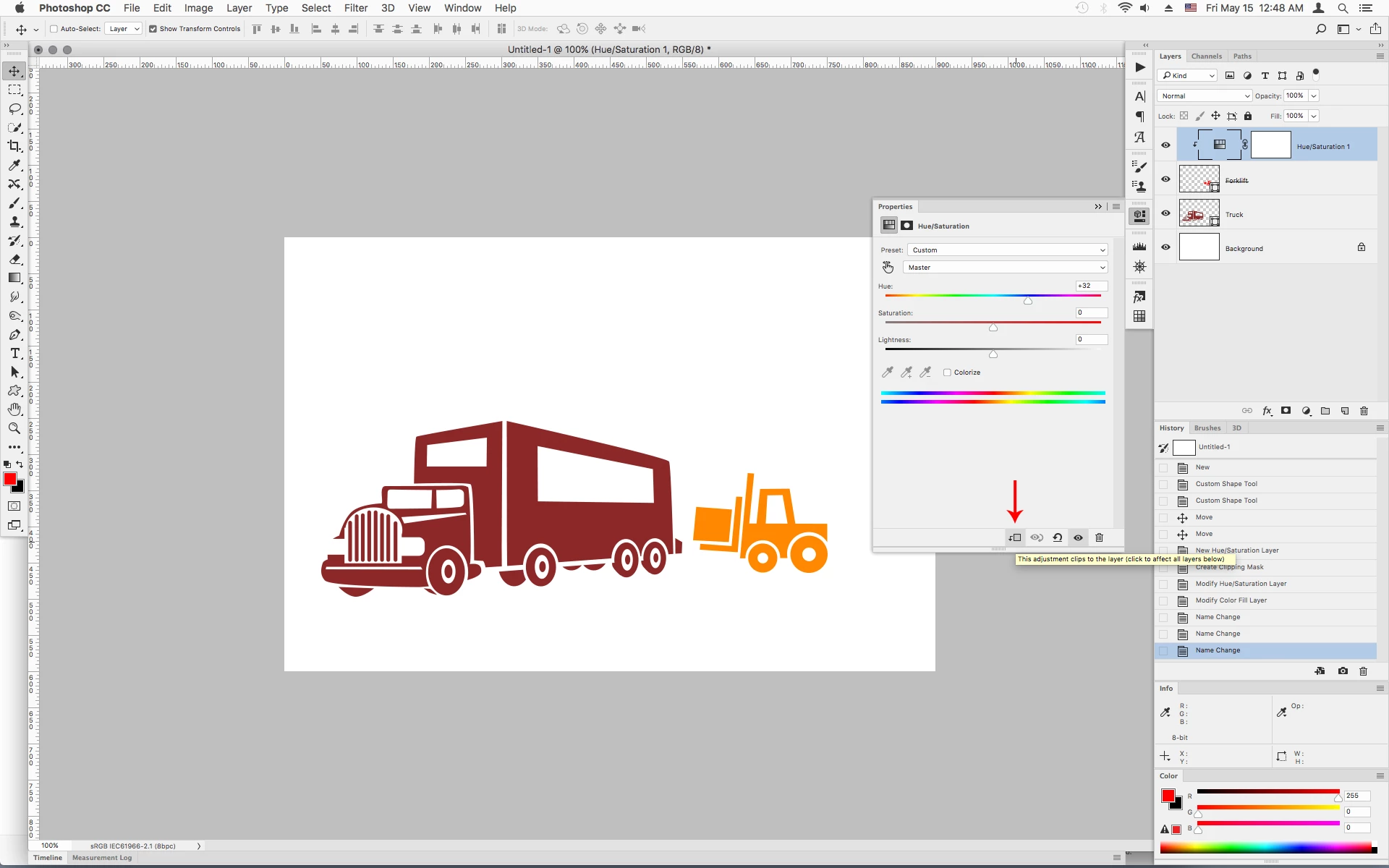Select the Crop tool
Screen dimensions: 1389x868
point(14,146)
